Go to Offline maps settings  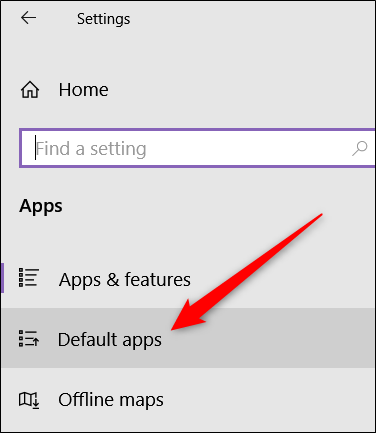coord(188,399)
